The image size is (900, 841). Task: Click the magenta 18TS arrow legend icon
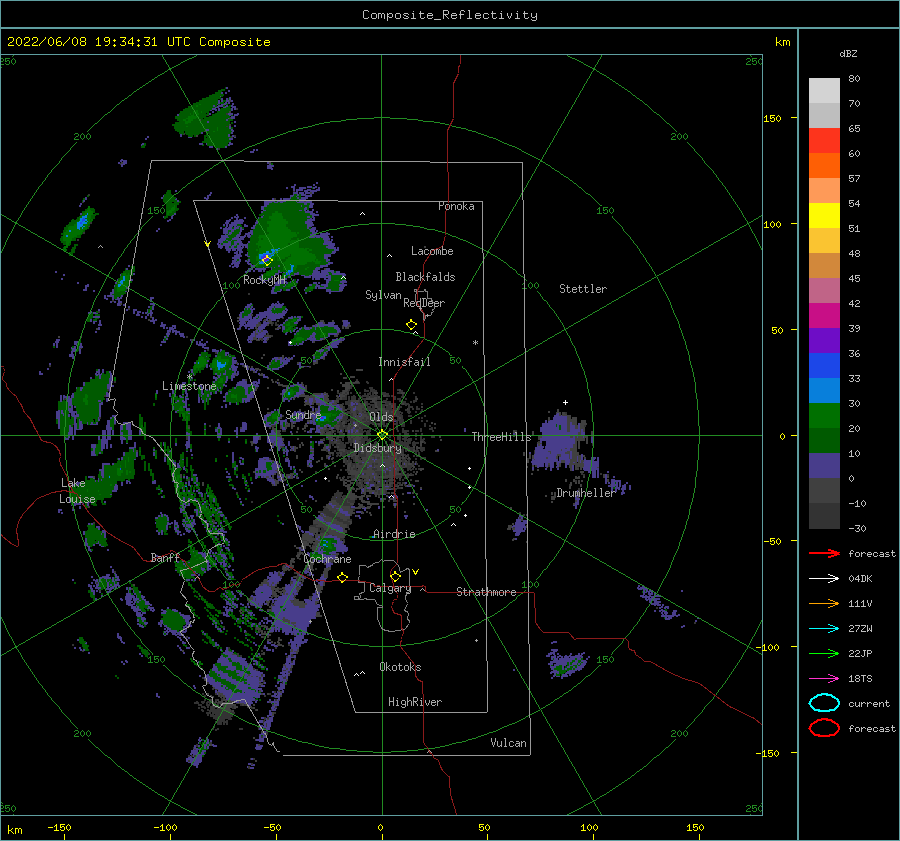[x=824, y=679]
